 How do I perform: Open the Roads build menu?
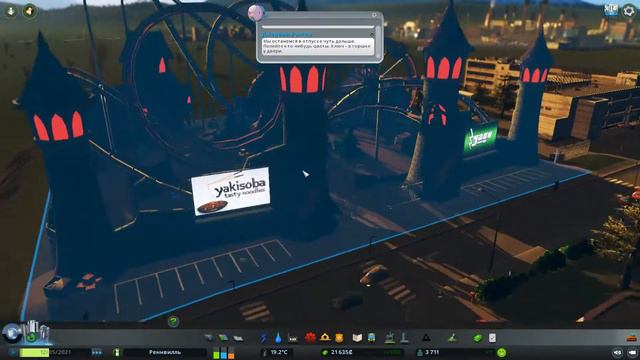coord(209,338)
